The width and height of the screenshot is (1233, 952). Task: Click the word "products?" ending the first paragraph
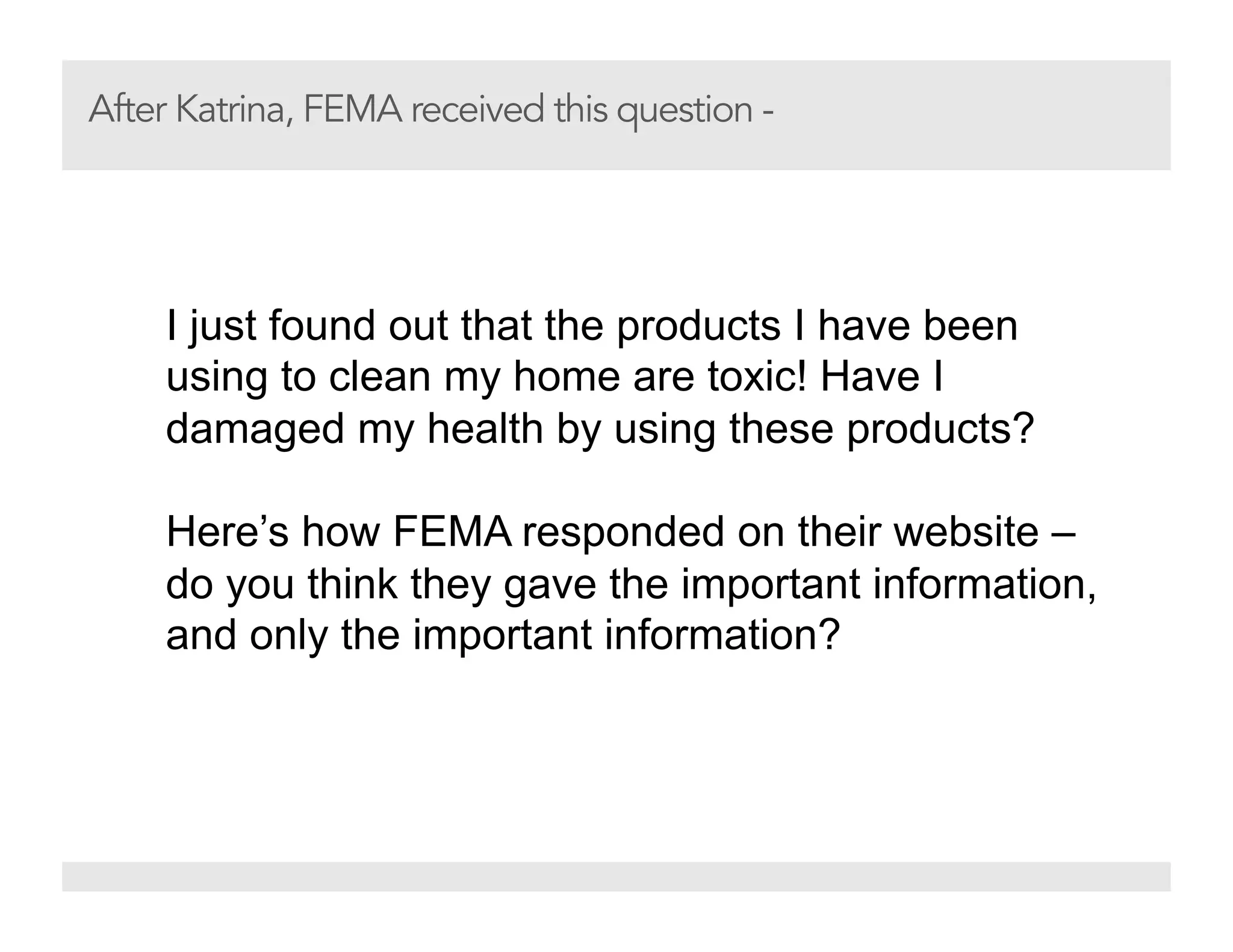940,429
